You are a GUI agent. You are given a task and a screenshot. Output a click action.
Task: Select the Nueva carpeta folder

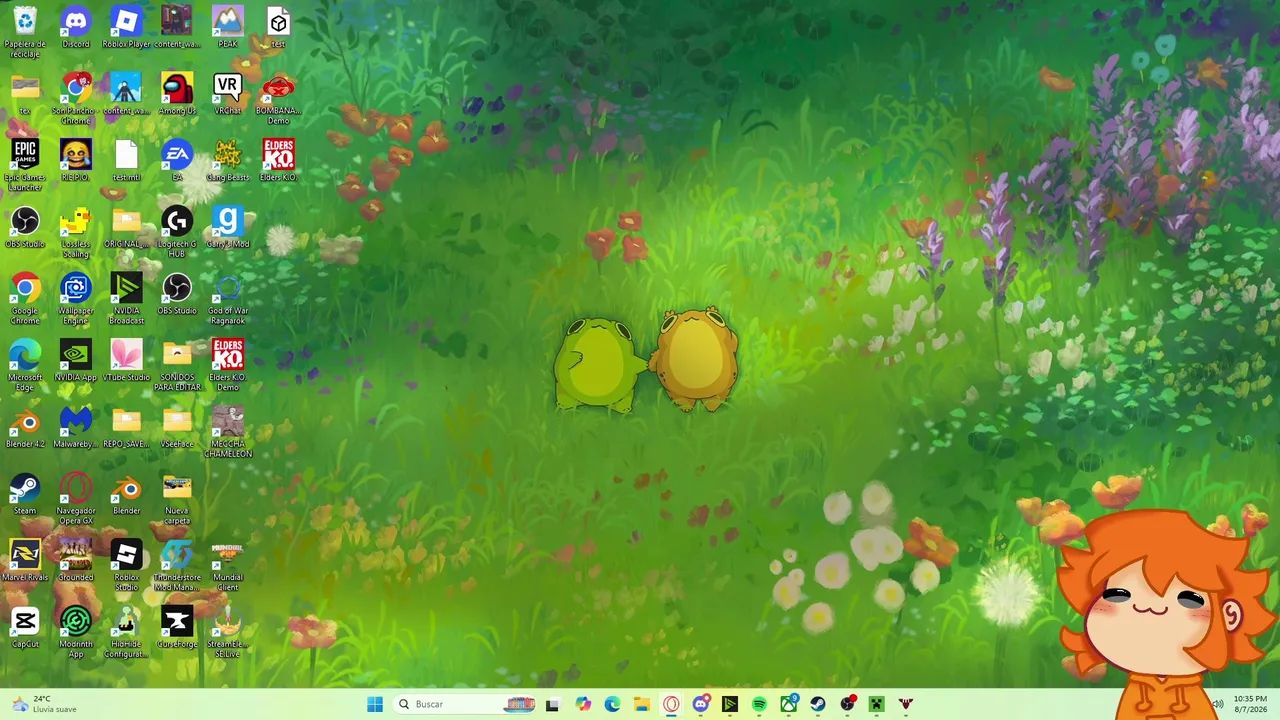pos(177,499)
